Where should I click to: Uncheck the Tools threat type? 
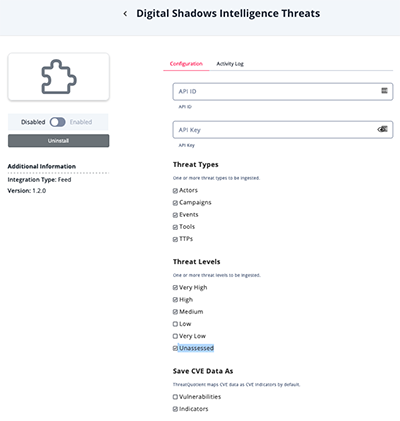175,227
